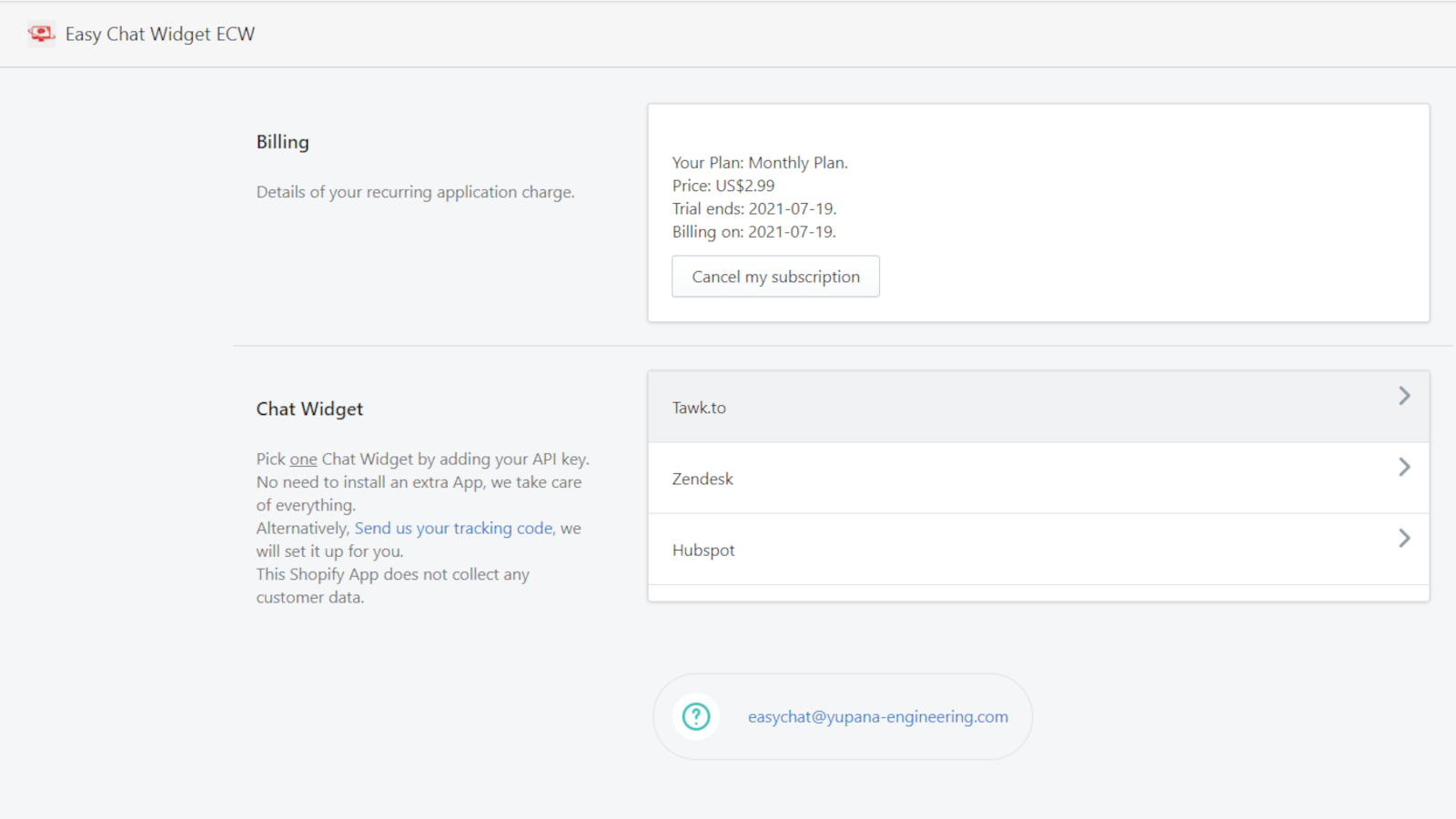The image size is (1456, 819).
Task: Click the Hubspot row chevron
Action: (1403, 538)
